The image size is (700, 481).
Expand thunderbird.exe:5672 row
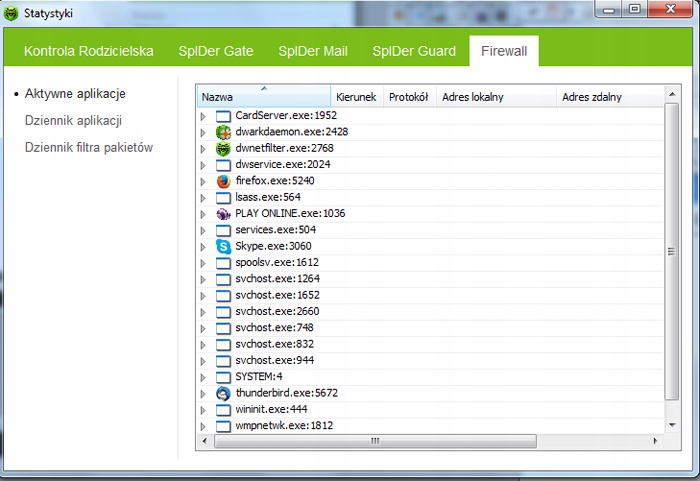click(204, 393)
